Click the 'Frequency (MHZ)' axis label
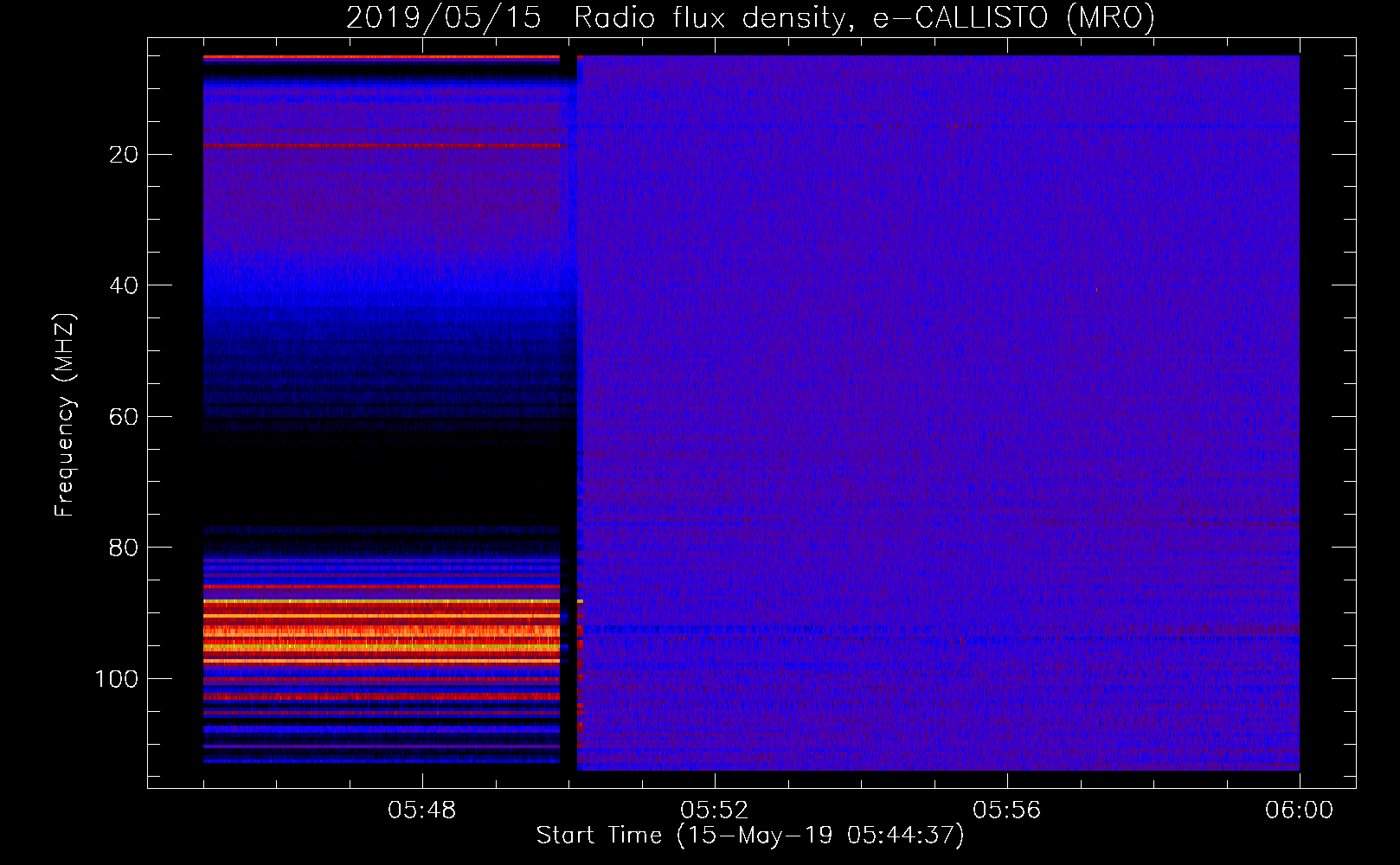The image size is (1400, 865). [x=65, y=415]
